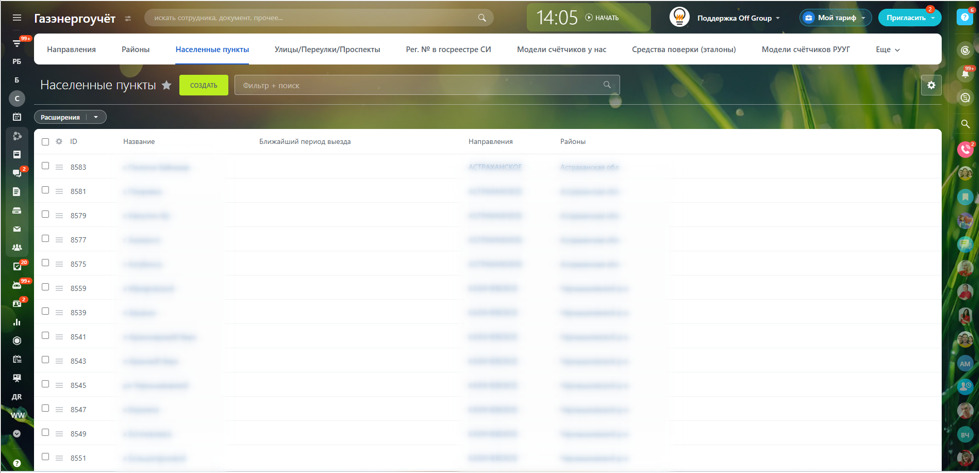Click the НАЧАТЬ workday button
Viewport: 979px width, 473px height.
pyautogui.click(x=603, y=17)
